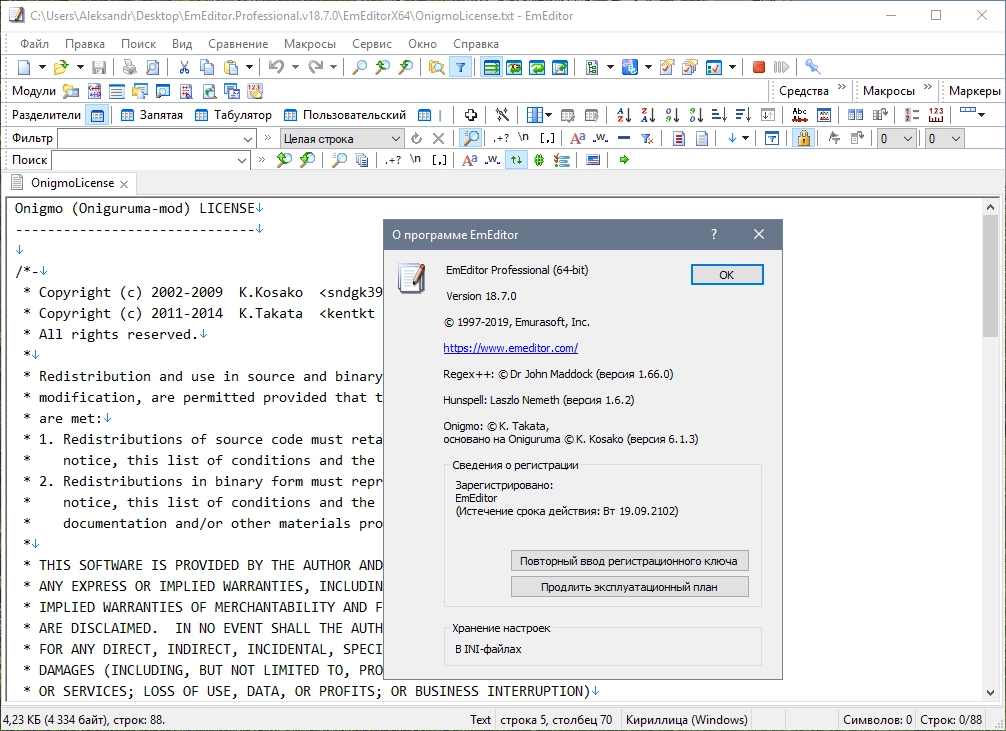Open Find with the magnifier toolbar icon

360,67
